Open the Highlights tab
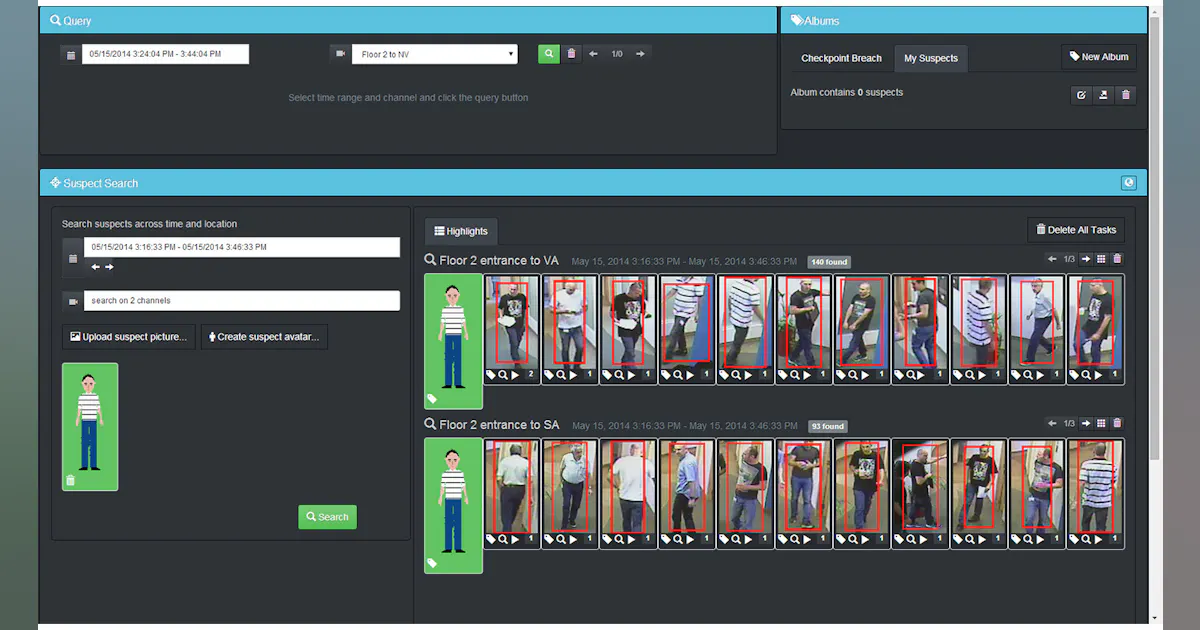This screenshot has width=1200, height=630. [x=461, y=231]
